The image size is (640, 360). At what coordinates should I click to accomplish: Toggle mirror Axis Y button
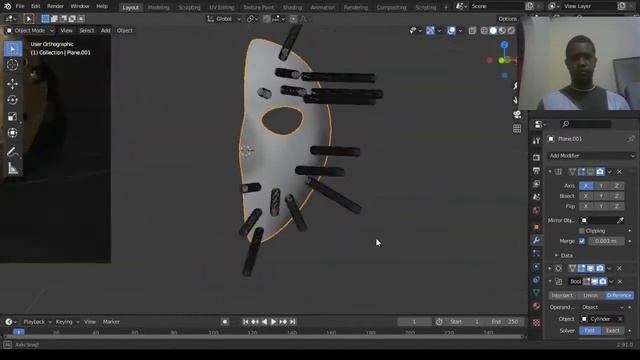tap(601, 186)
